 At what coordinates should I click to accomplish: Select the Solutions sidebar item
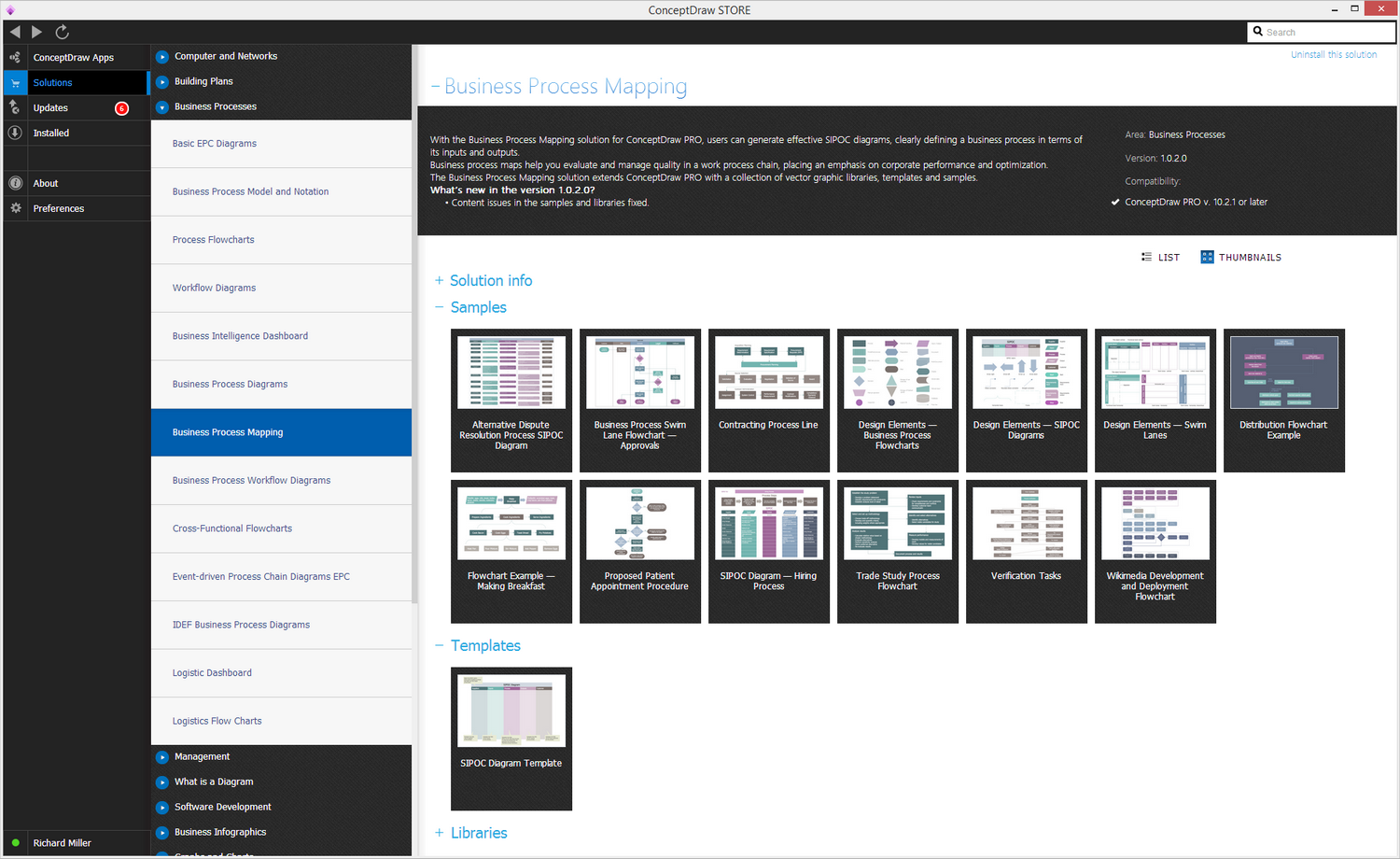point(76,82)
